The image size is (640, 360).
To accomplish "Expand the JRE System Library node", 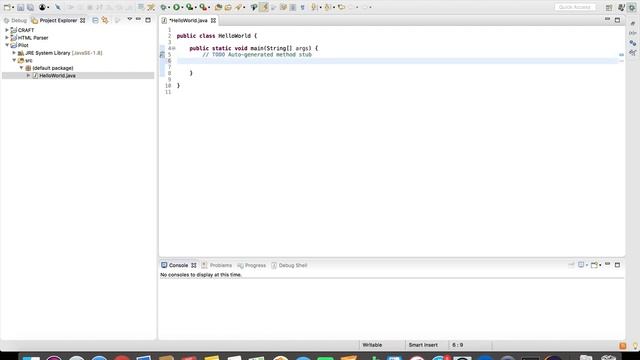I will [14, 53].
